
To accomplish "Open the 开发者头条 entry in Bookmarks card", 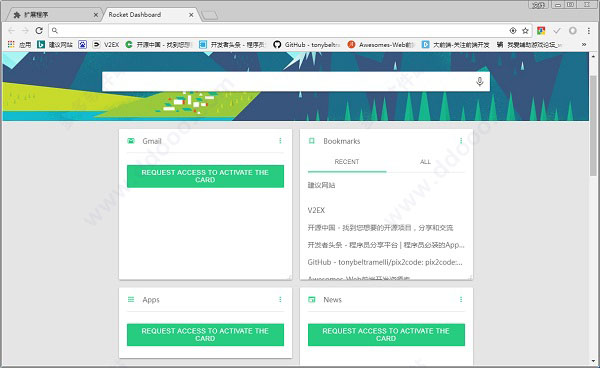I will click(386, 245).
